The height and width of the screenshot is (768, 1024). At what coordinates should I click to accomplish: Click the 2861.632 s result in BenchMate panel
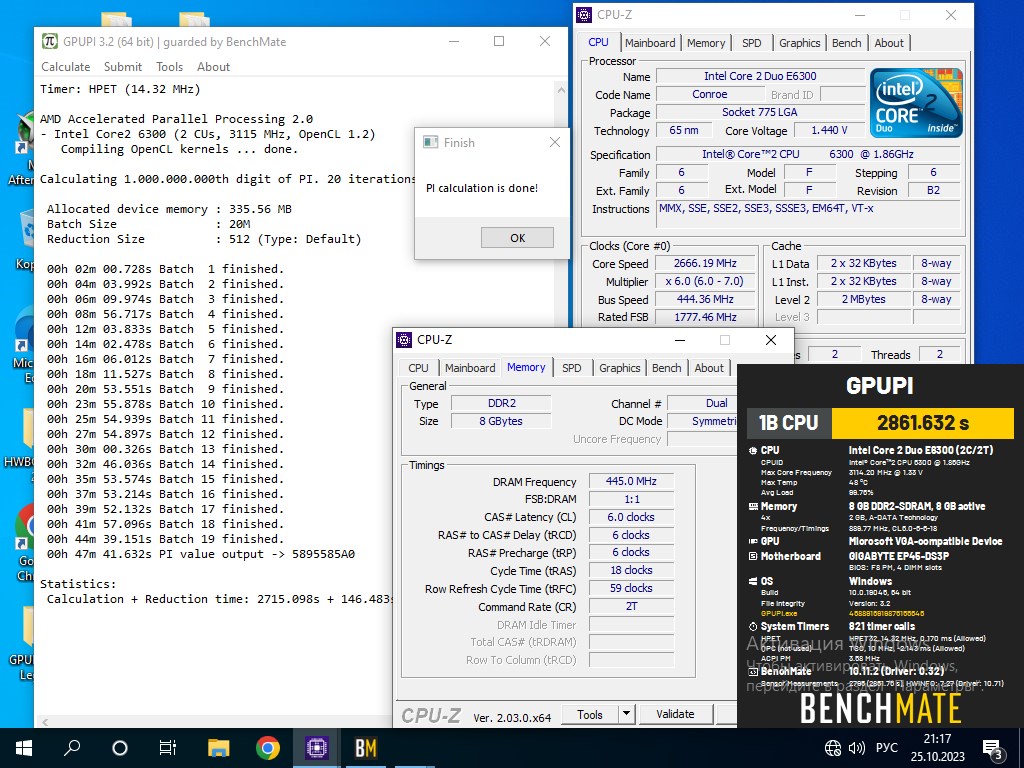[922, 423]
